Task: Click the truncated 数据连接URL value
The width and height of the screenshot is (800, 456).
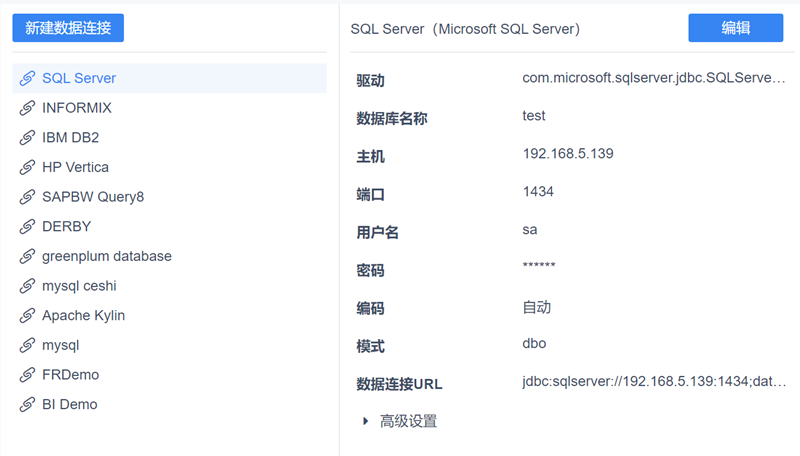Action: [654, 382]
